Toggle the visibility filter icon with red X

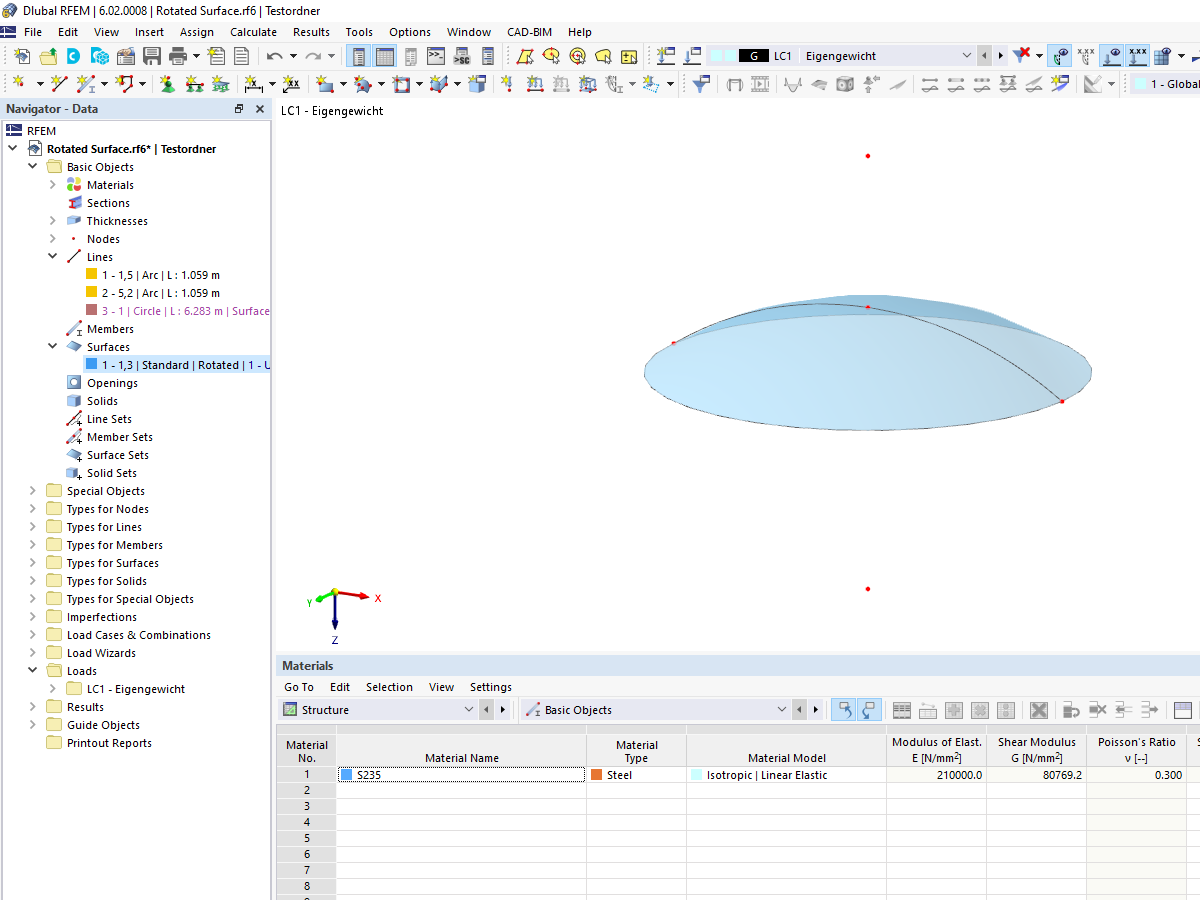coord(1021,55)
